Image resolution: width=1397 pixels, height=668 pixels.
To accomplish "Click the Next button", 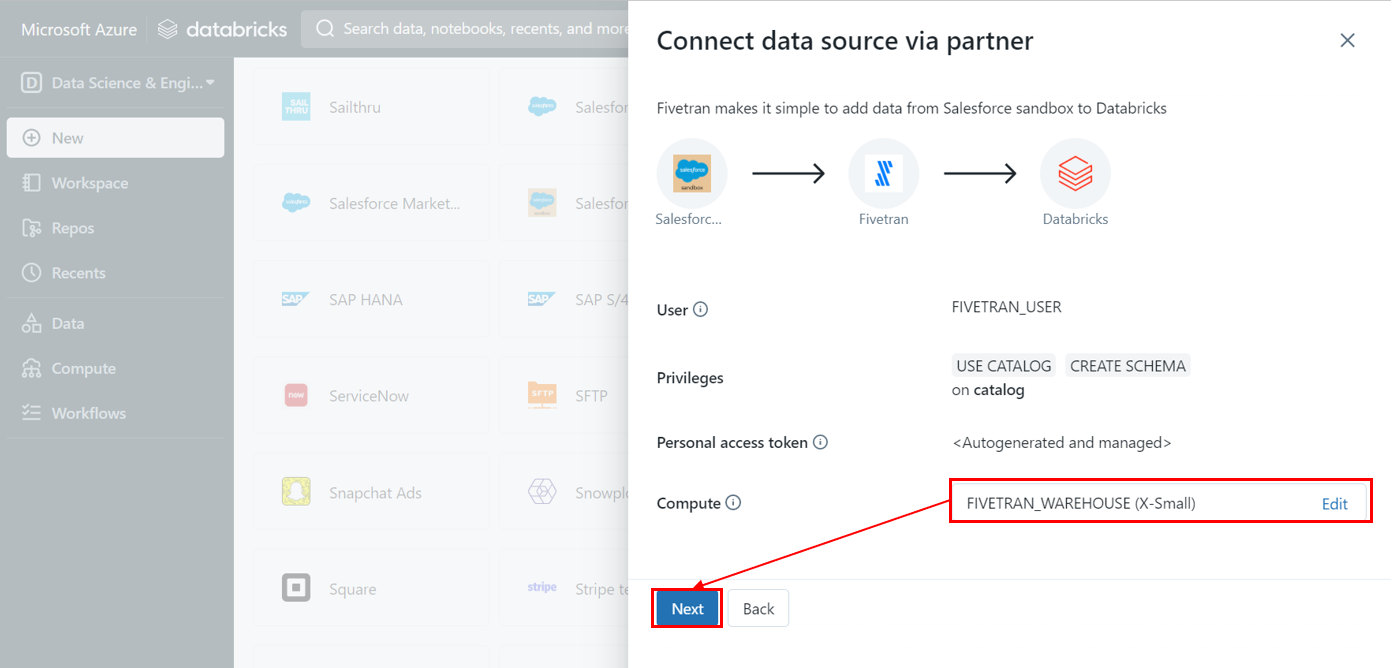I will tap(687, 608).
